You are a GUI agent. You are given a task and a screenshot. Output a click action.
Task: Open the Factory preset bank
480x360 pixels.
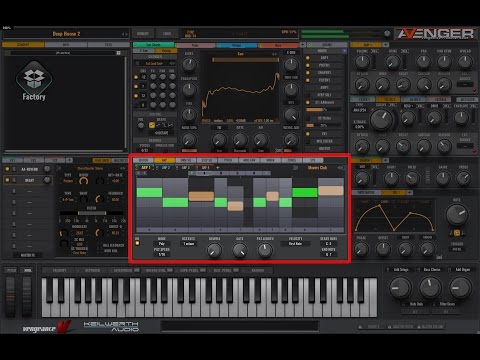pyautogui.click(x=34, y=81)
